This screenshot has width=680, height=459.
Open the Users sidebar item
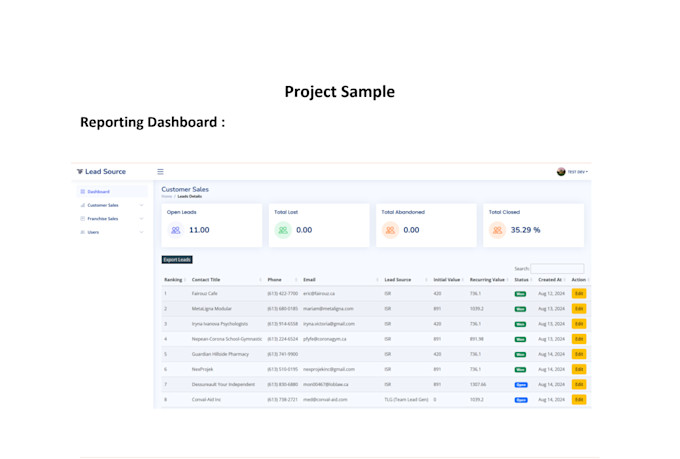[112, 232]
